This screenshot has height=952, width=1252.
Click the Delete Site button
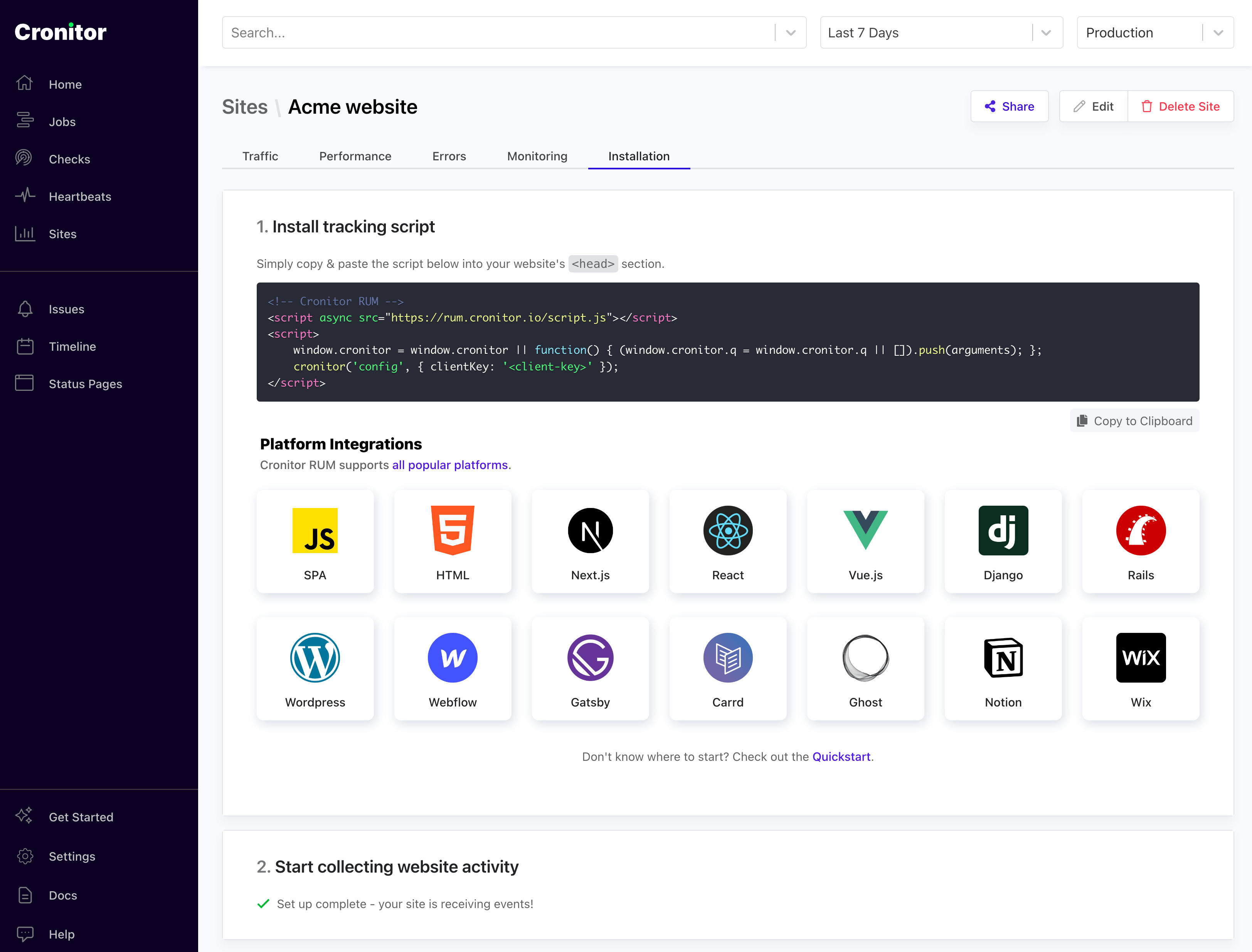coord(1181,106)
